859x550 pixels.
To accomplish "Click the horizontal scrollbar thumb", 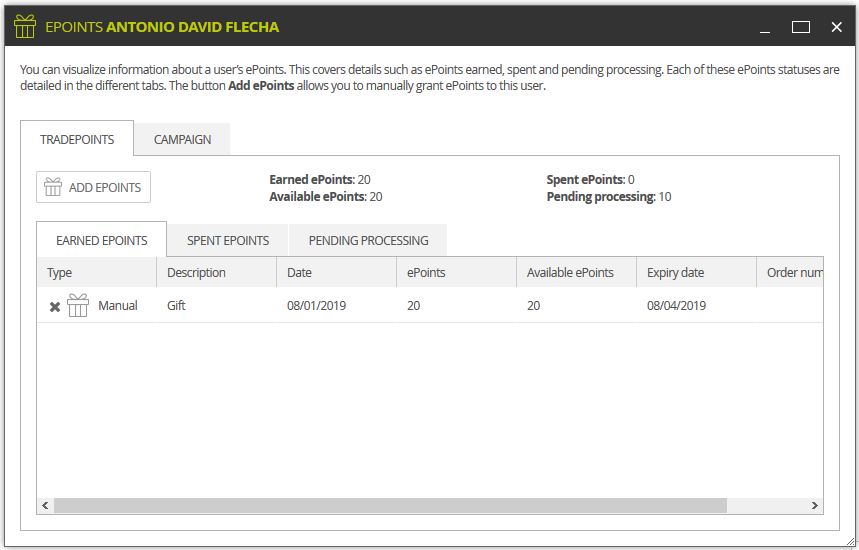I will click(390, 505).
